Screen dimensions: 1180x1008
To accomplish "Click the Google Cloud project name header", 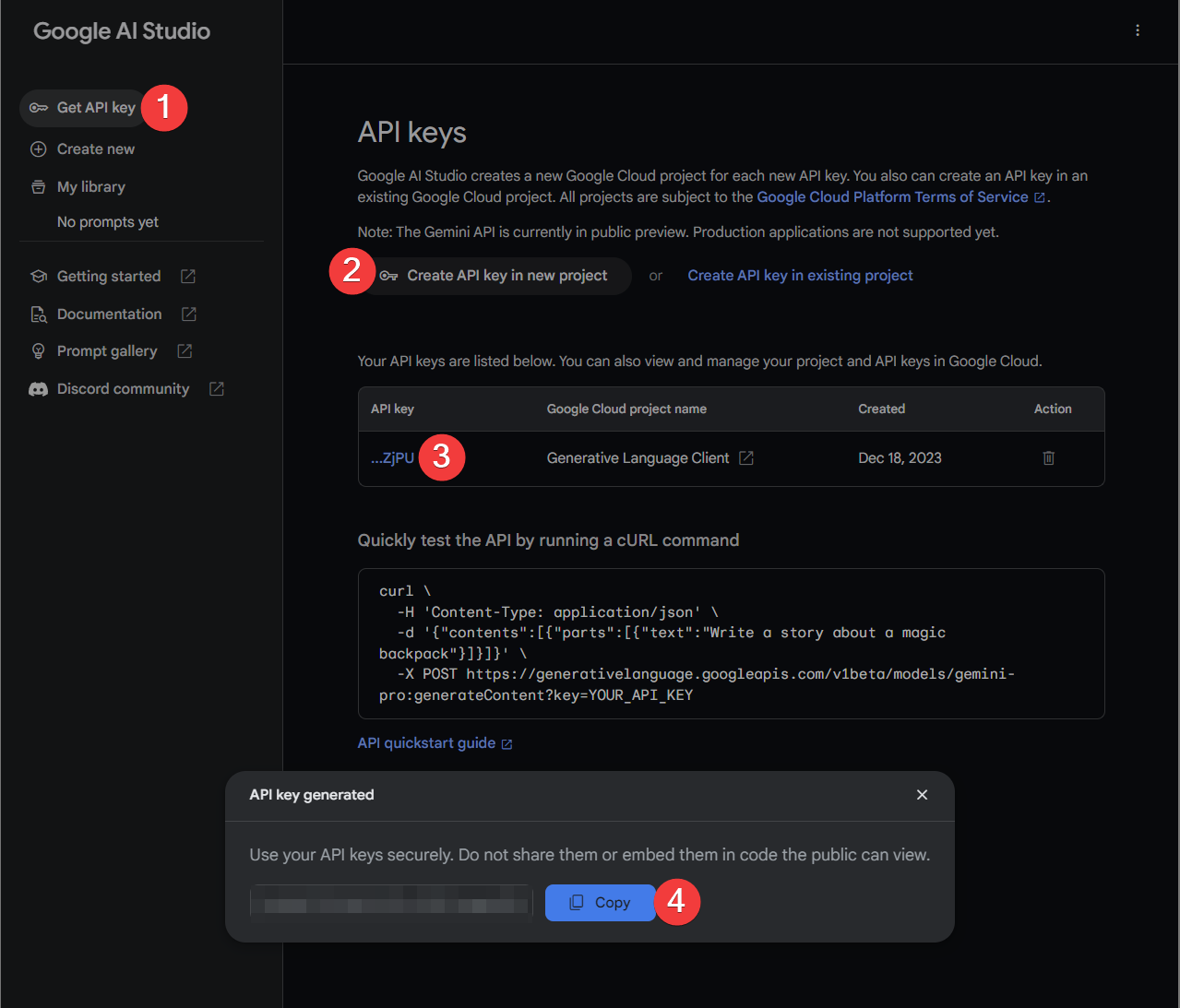I will (x=626, y=409).
